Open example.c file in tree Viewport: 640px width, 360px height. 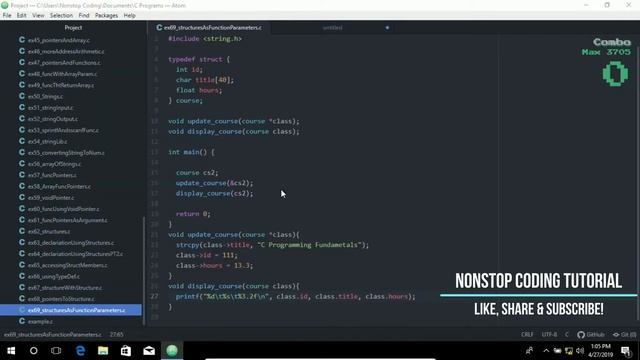coord(40,321)
